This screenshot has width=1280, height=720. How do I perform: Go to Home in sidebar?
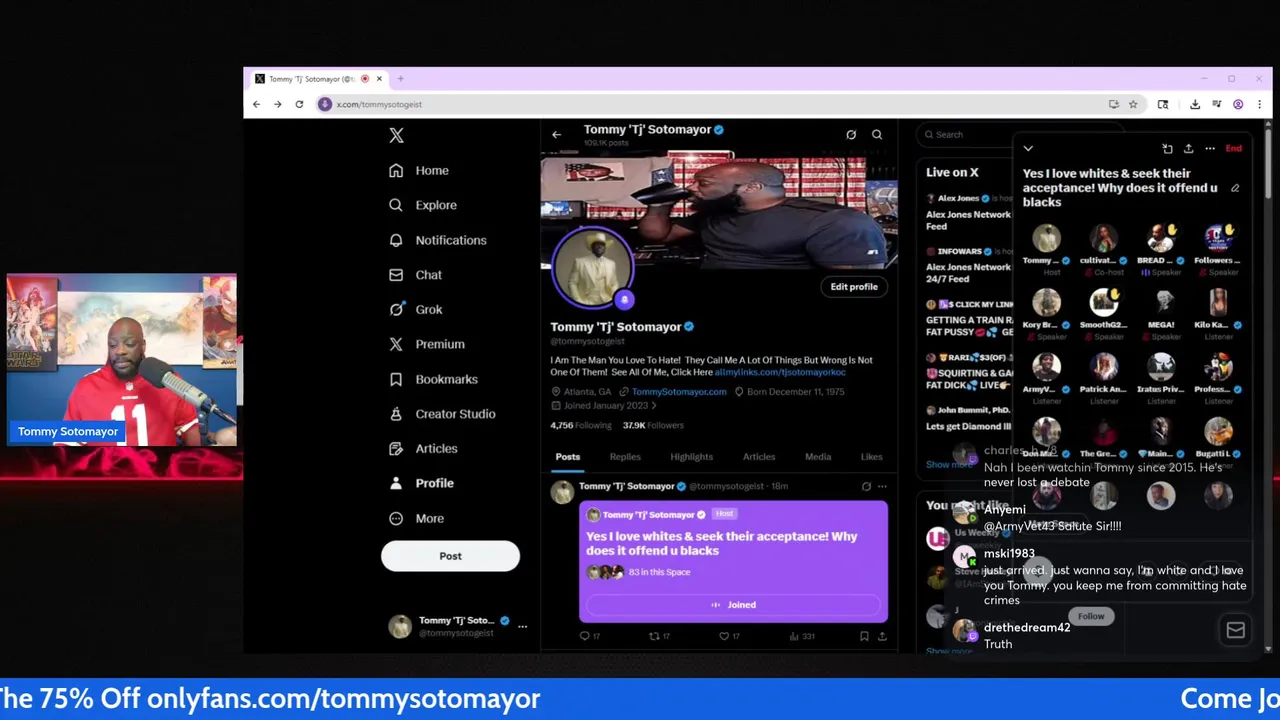419,170
